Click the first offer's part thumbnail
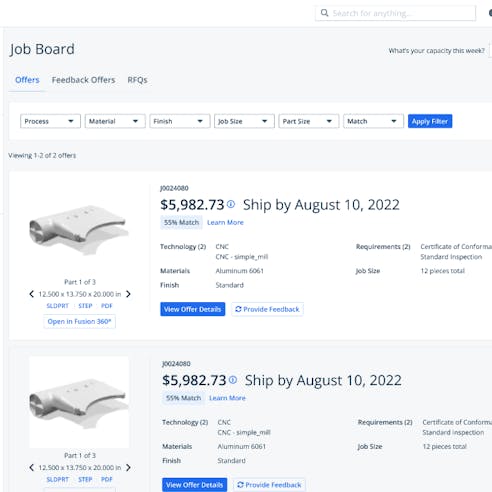492x492 pixels. point(79,227)
